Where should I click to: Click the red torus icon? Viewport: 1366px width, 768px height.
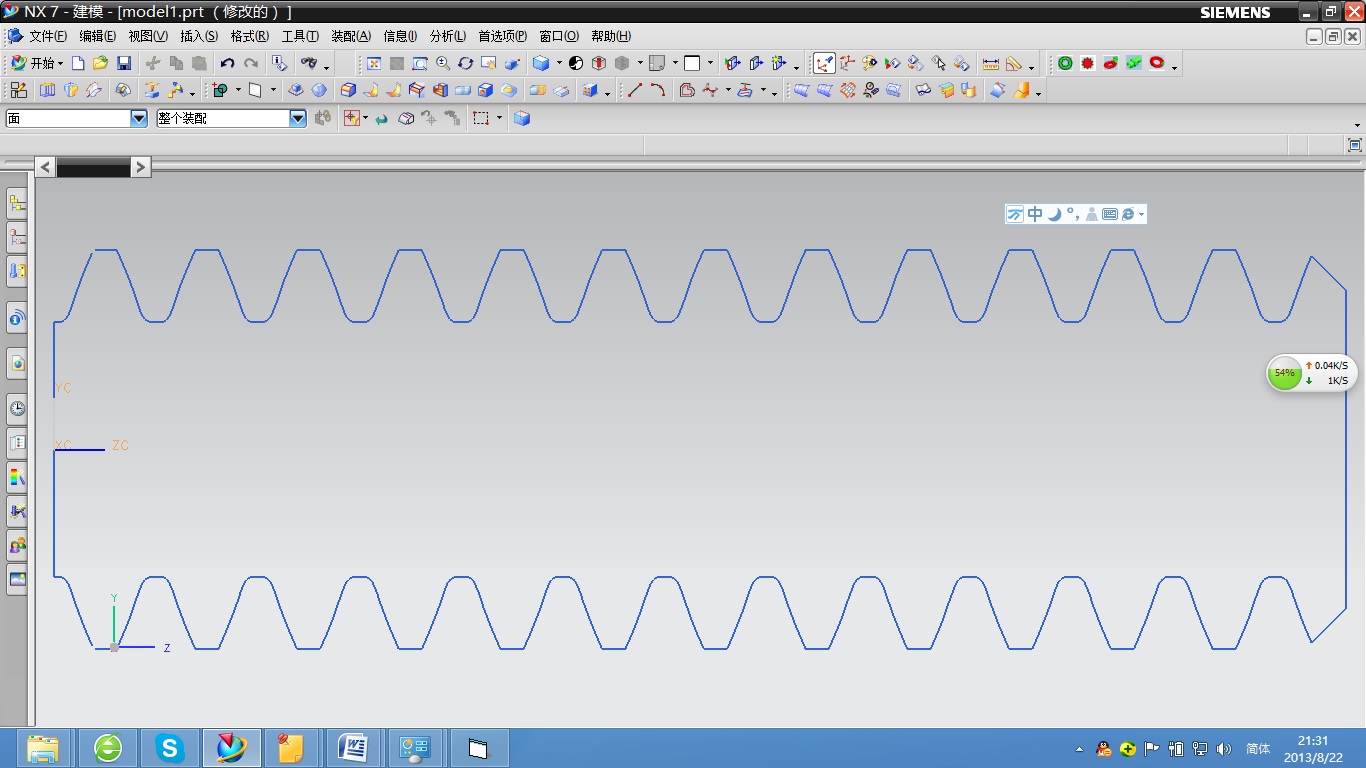pos(1157,63)
